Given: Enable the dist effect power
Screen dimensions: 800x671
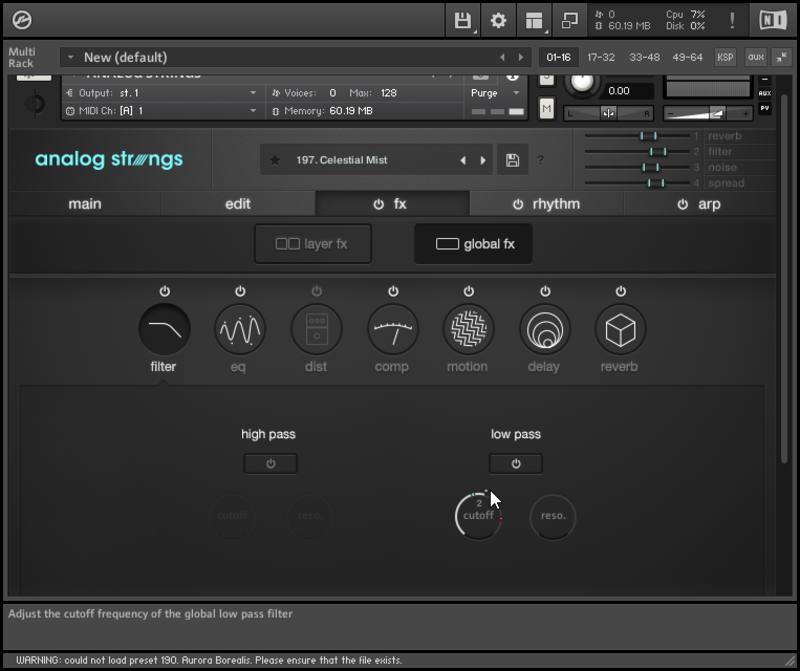Looking at the screenshot, I should pos(316,291).
